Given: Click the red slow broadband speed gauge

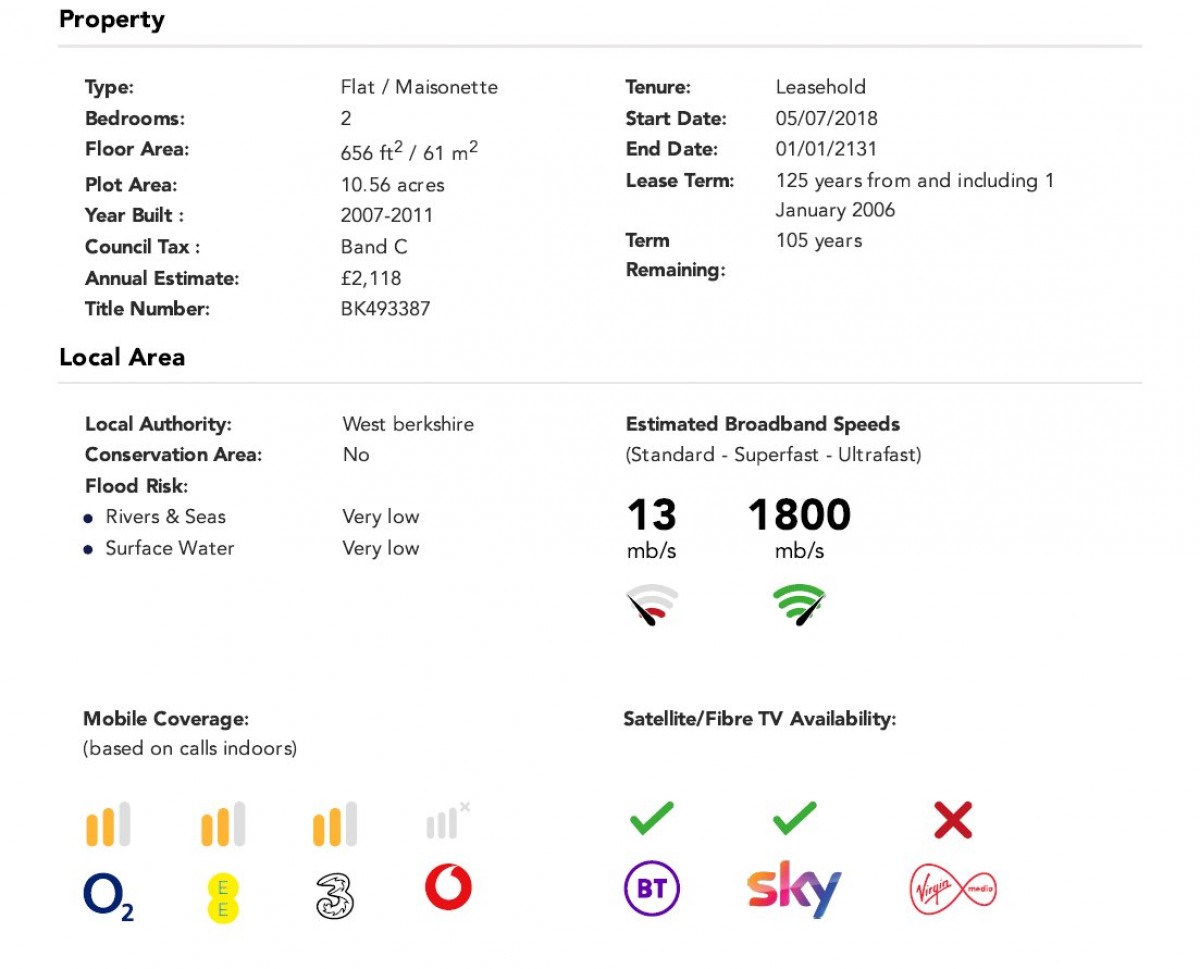Looking at the screenshot, I should click(651, 605).
